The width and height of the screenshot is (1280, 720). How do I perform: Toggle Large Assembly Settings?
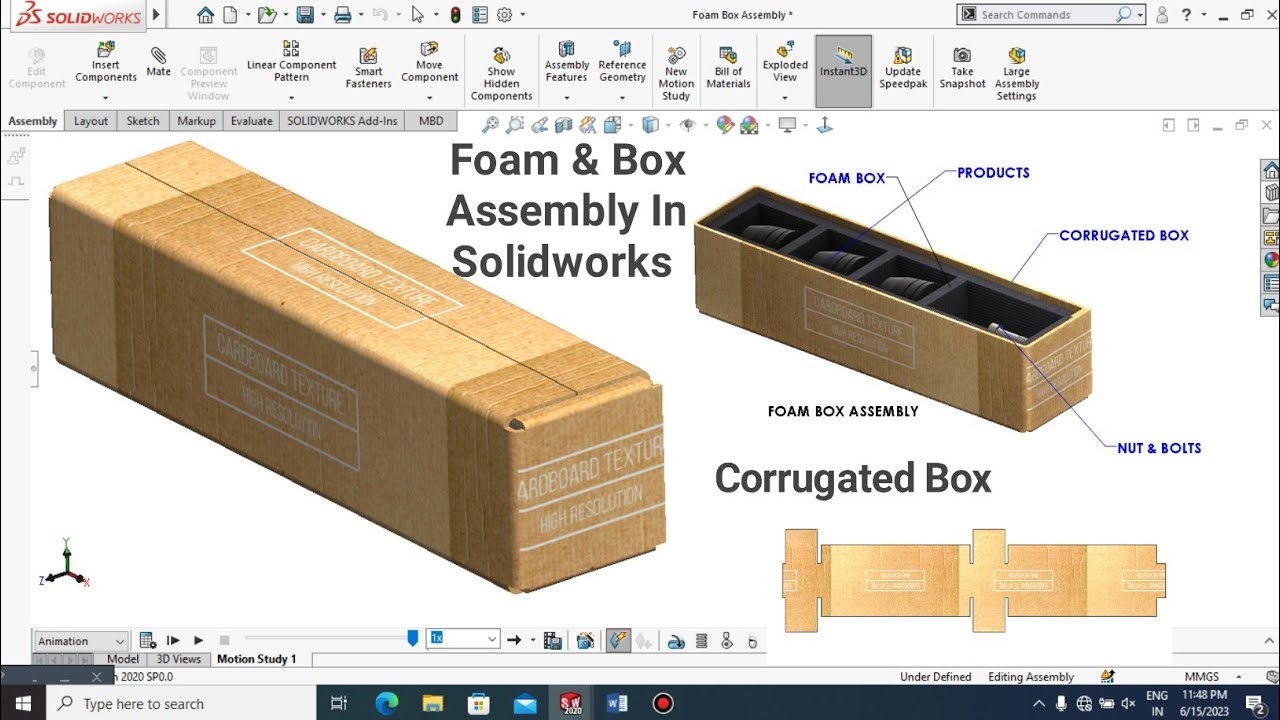click(1016, 74)
